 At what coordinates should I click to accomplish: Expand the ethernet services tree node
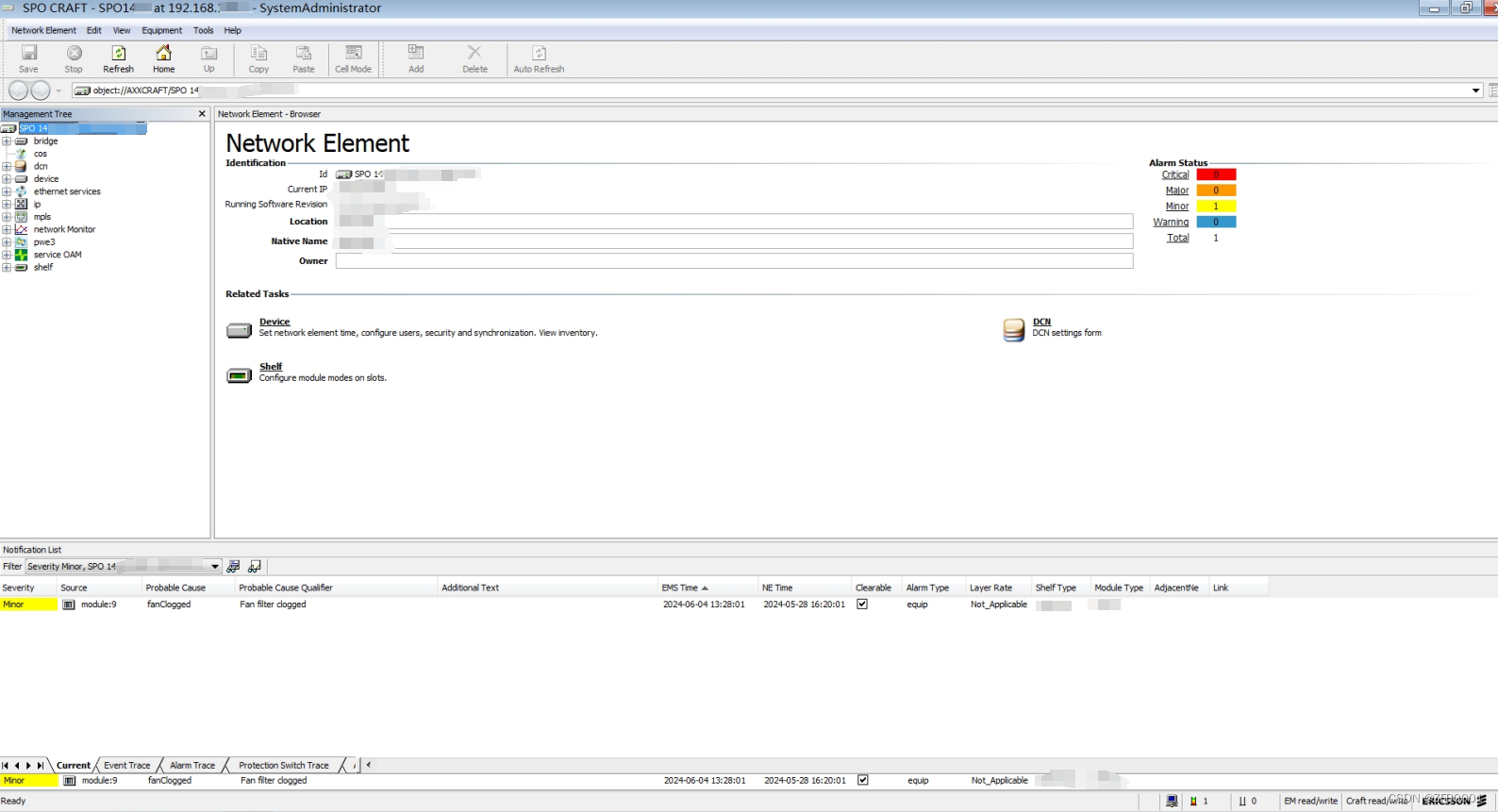tap(7, 191)
